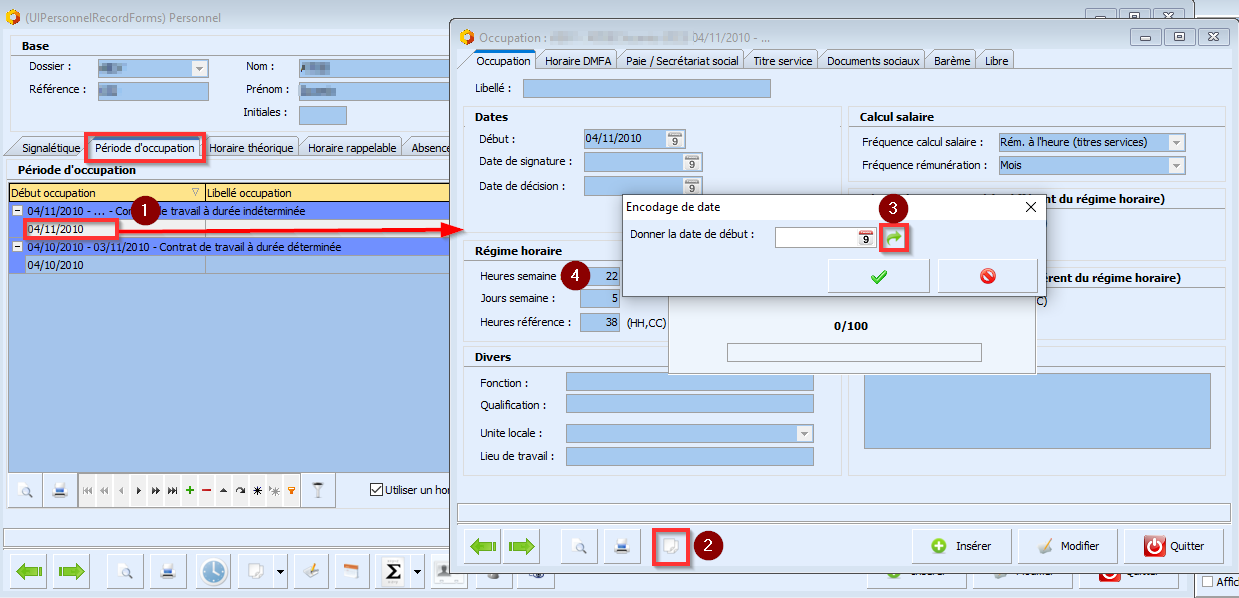
Task: Open the Début date calendar picker
Action: click(x=675, y=139)
